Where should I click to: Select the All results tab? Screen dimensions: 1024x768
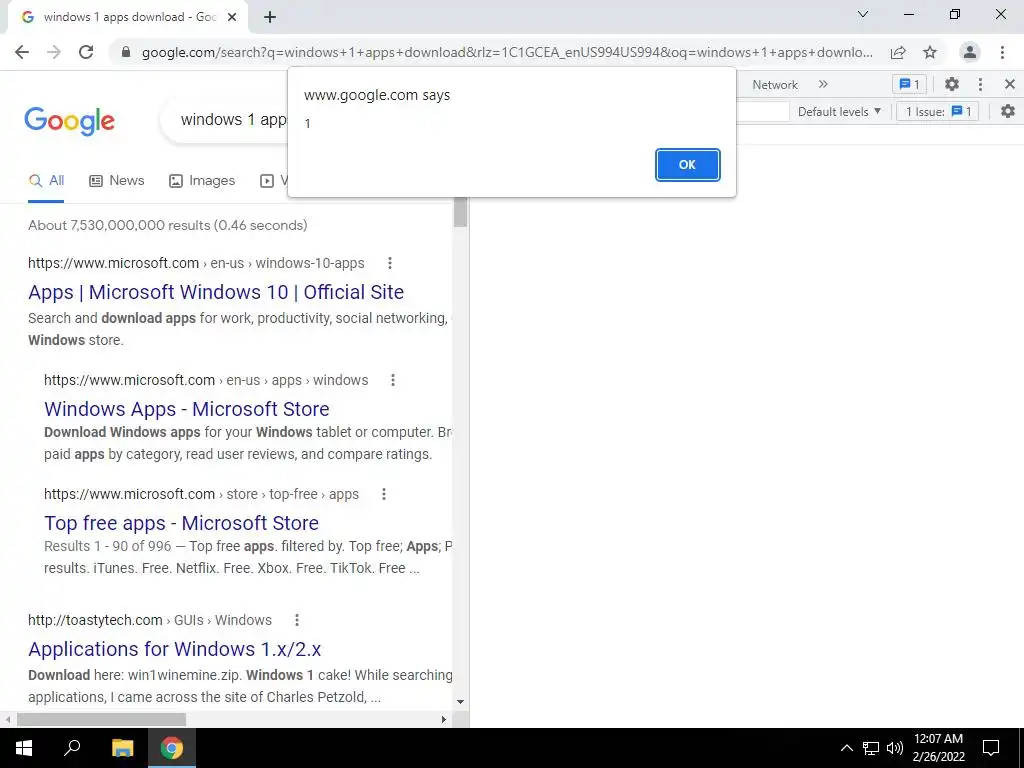click(46, 181)
